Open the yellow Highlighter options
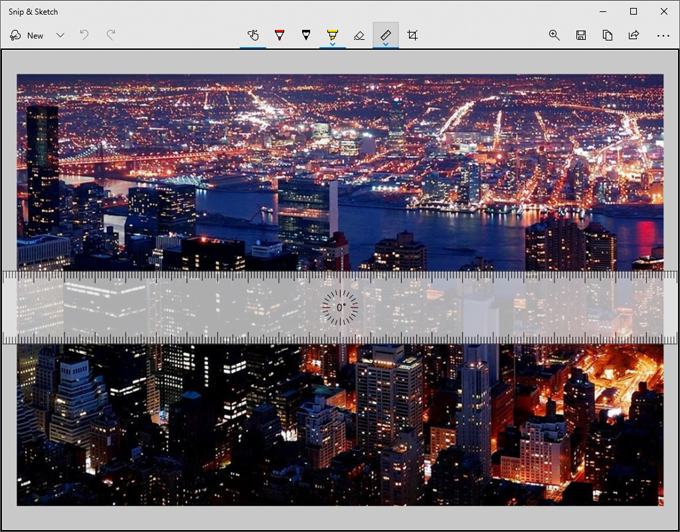Viewport: 680px width, 532px height. click(332, 36)
